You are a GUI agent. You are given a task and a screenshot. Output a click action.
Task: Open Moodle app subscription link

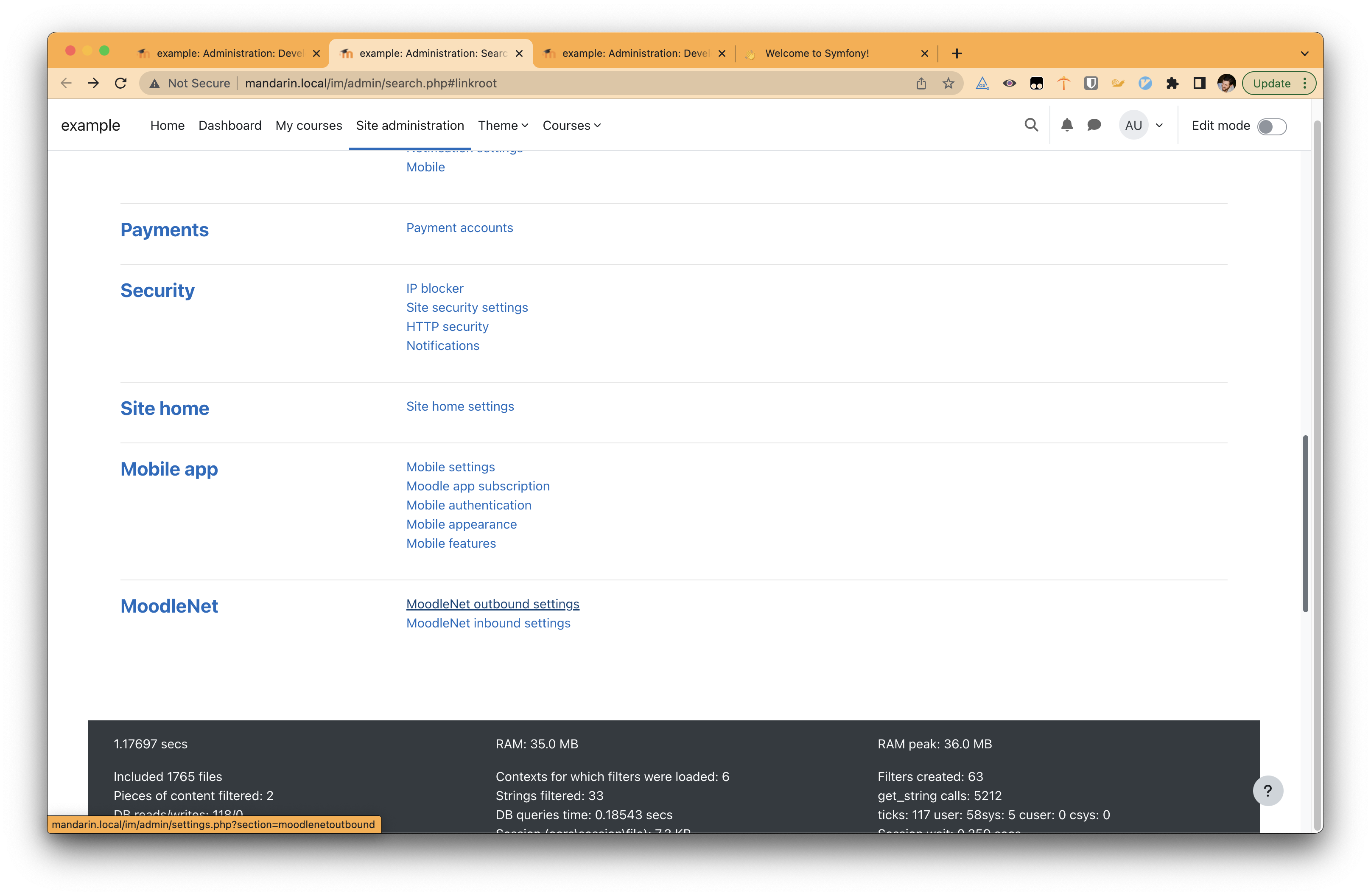pyautogui.click(x=478, y=486)
